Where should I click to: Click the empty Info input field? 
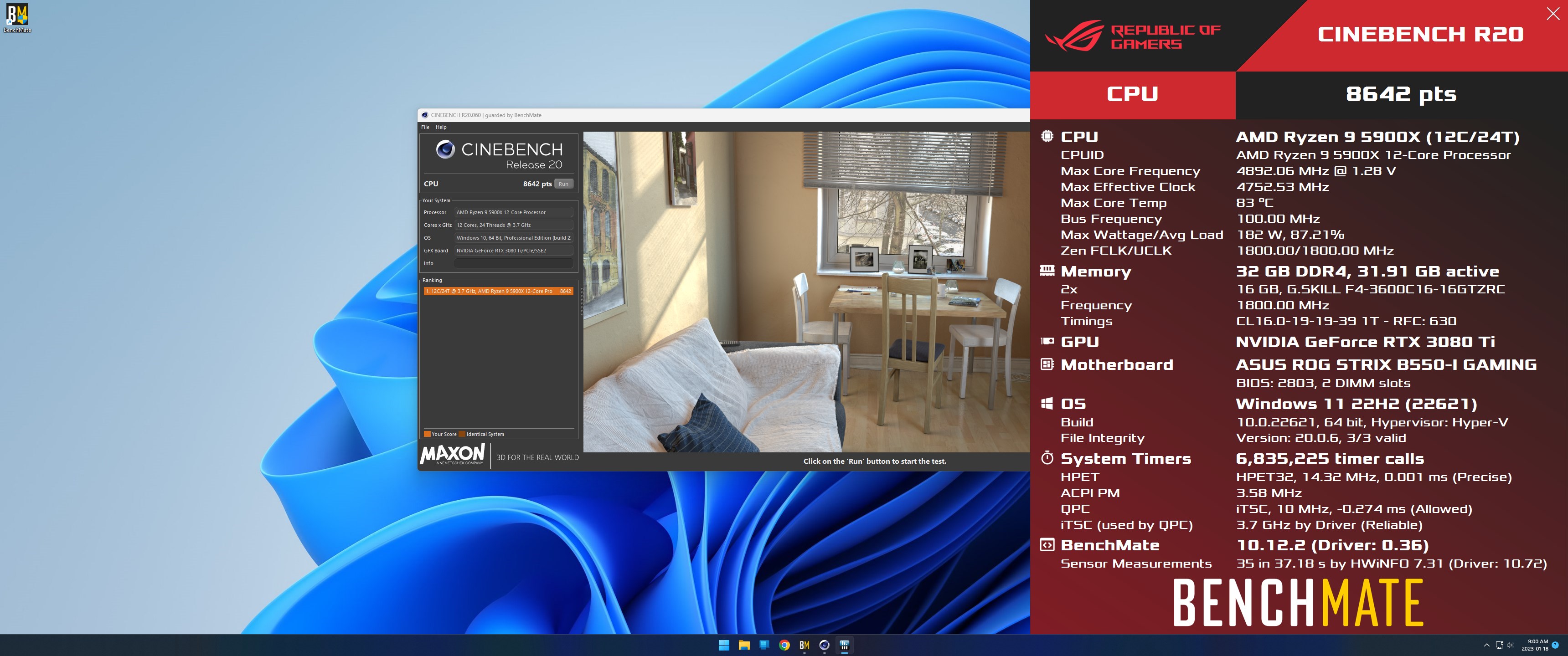point(514,263)
